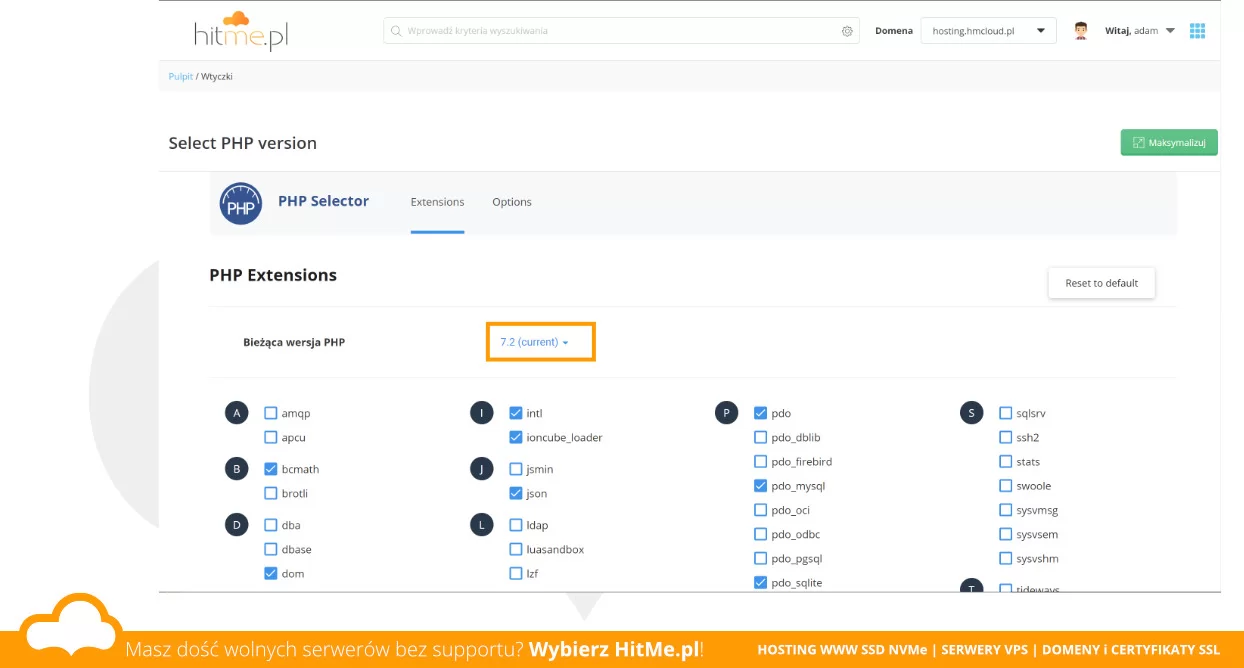
Task: Uncheck the pdo extension
Action: 761,413
